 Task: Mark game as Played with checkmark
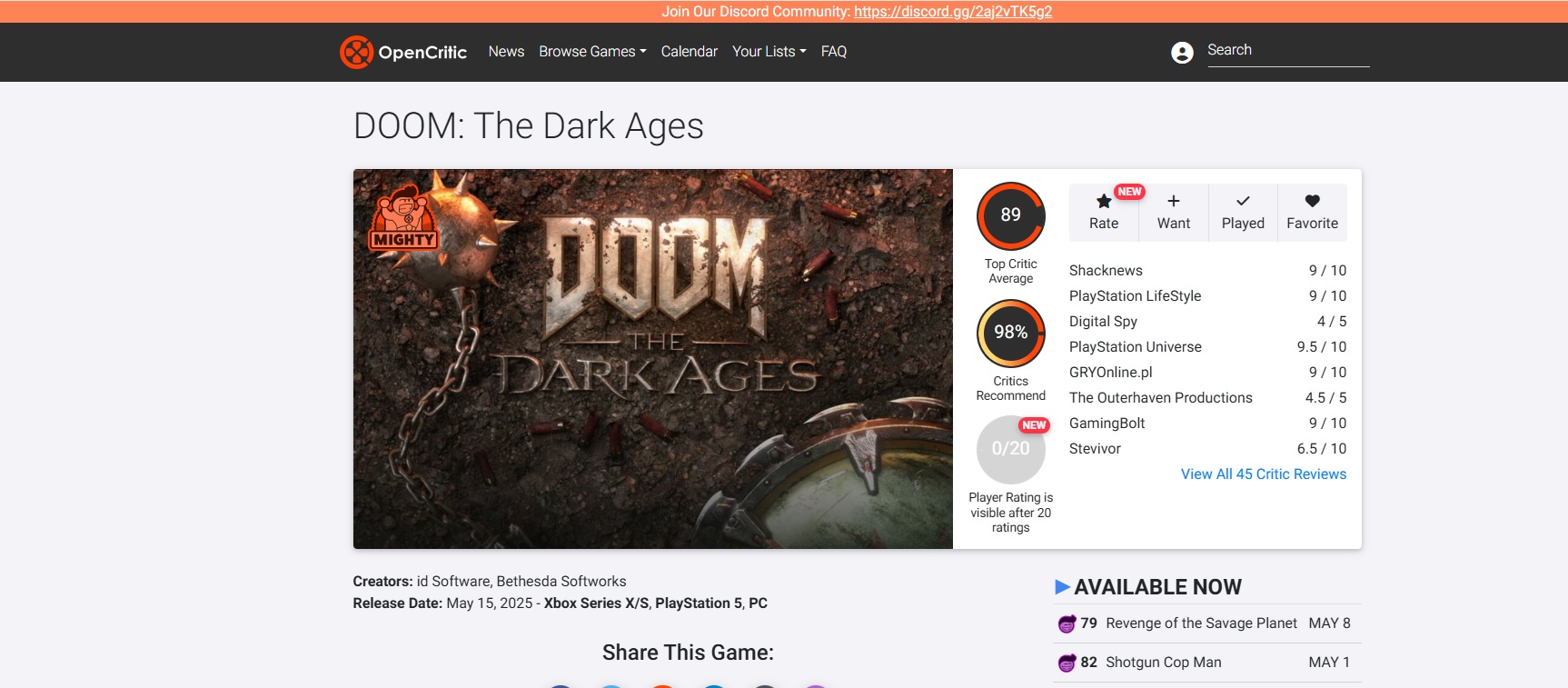click(x=1243, y=213)
